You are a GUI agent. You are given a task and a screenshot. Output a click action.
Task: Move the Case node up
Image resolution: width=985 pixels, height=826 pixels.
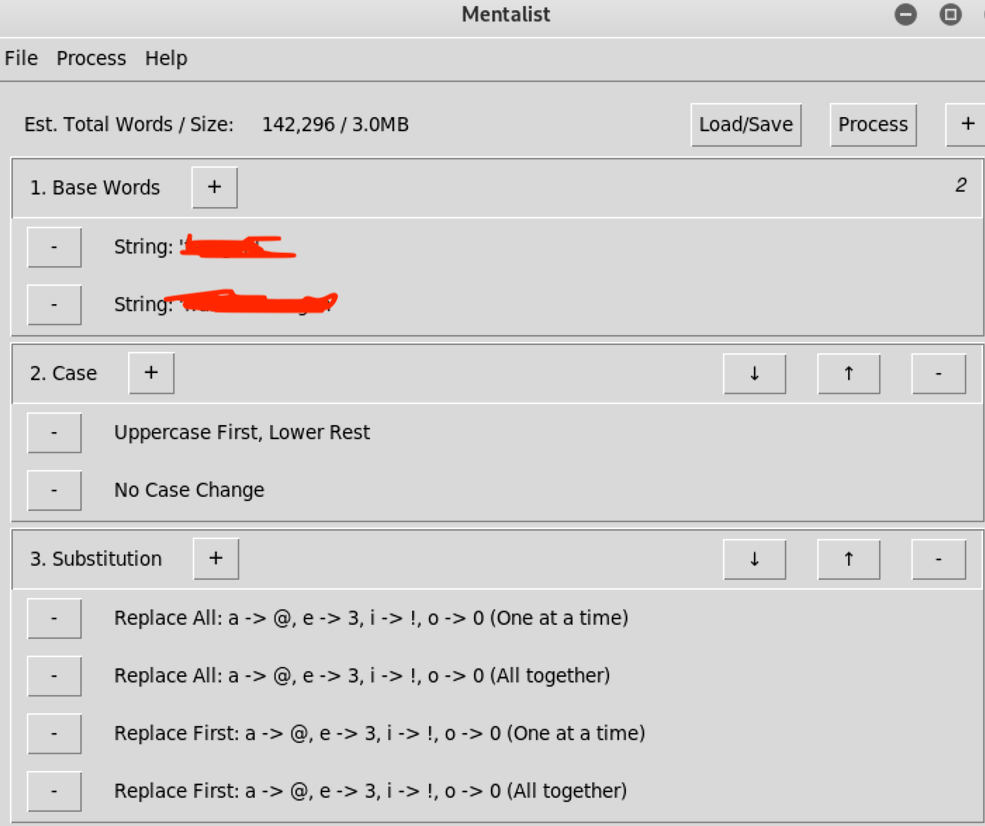(848, 373)
